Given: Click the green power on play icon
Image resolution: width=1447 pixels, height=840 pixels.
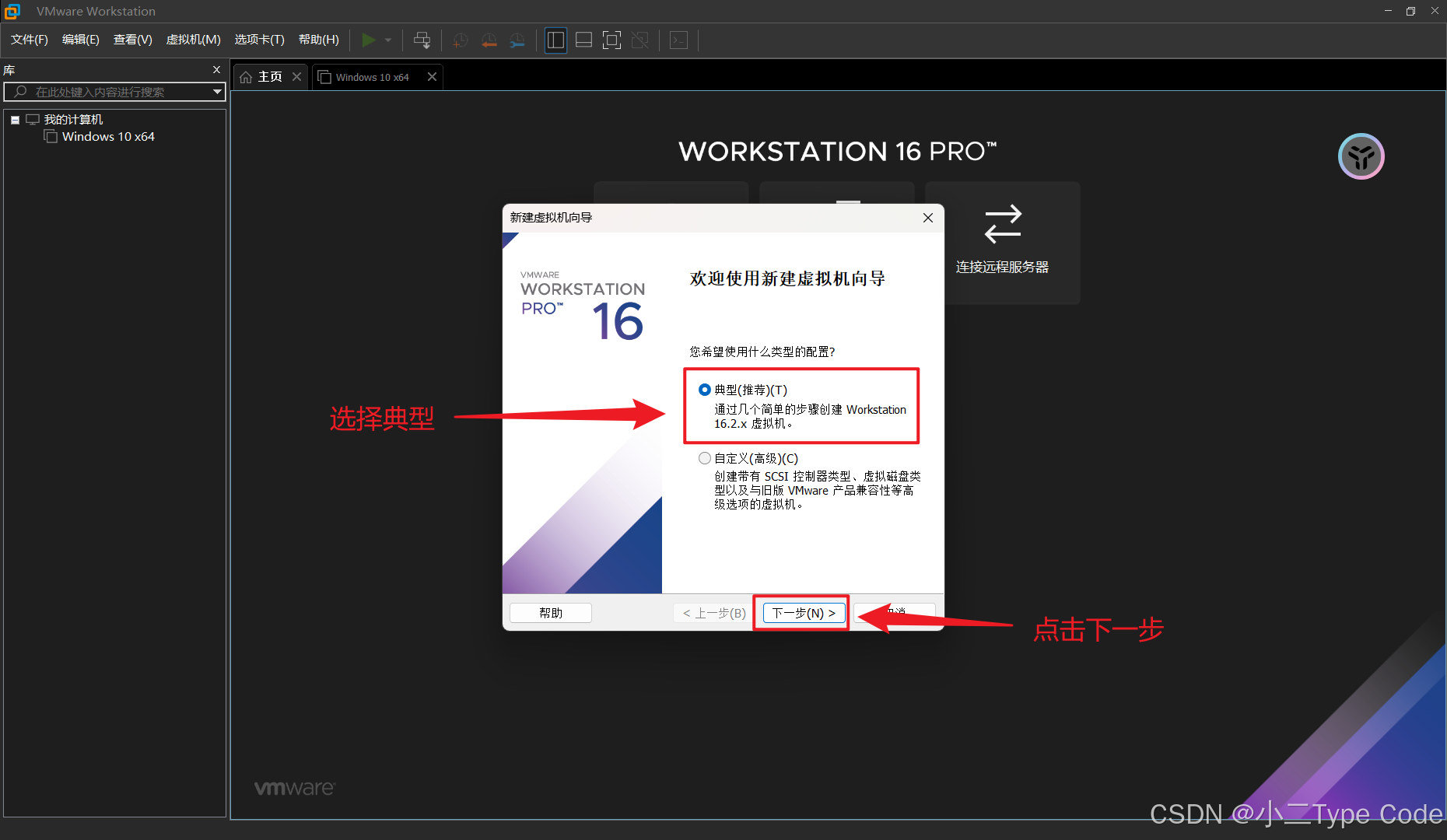Looking at the screenshot, I should pos(369,40).
